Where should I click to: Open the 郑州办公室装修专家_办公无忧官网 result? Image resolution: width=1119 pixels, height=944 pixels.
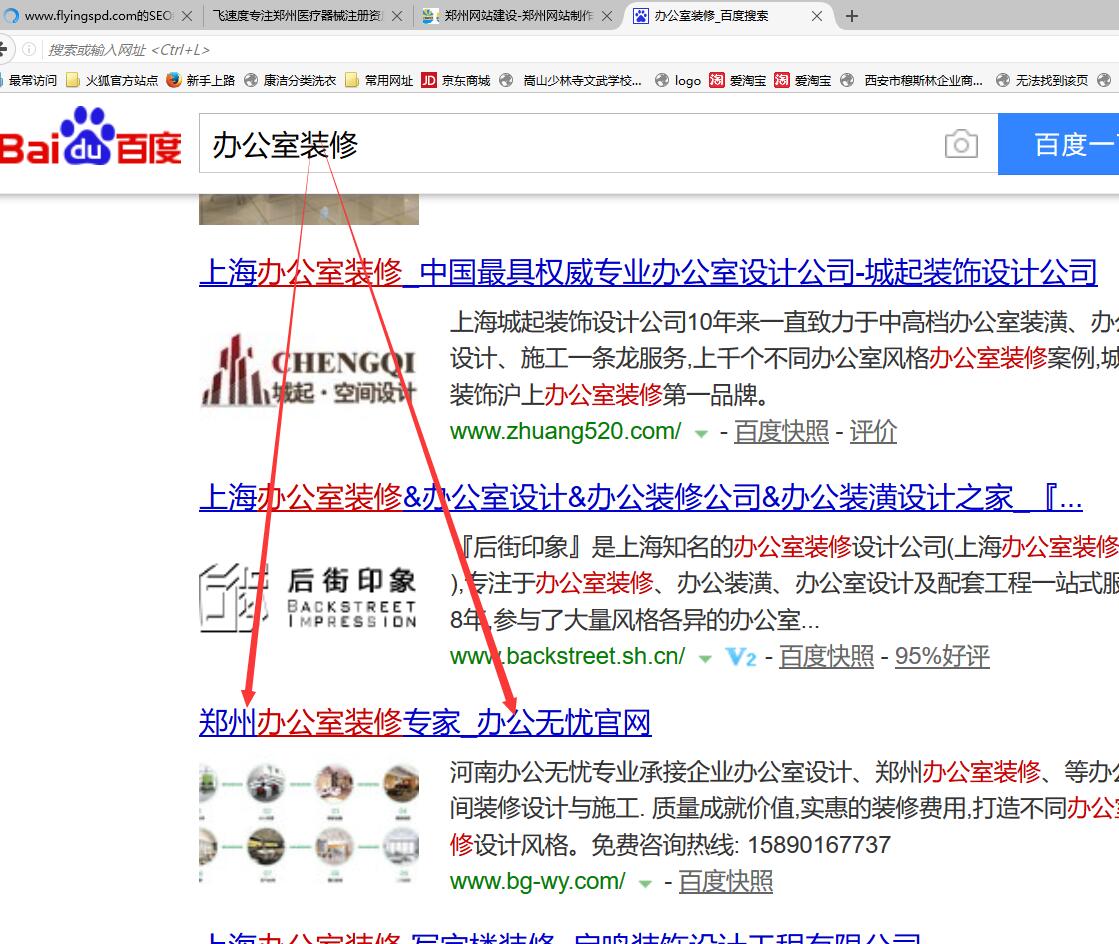[425, 722]
